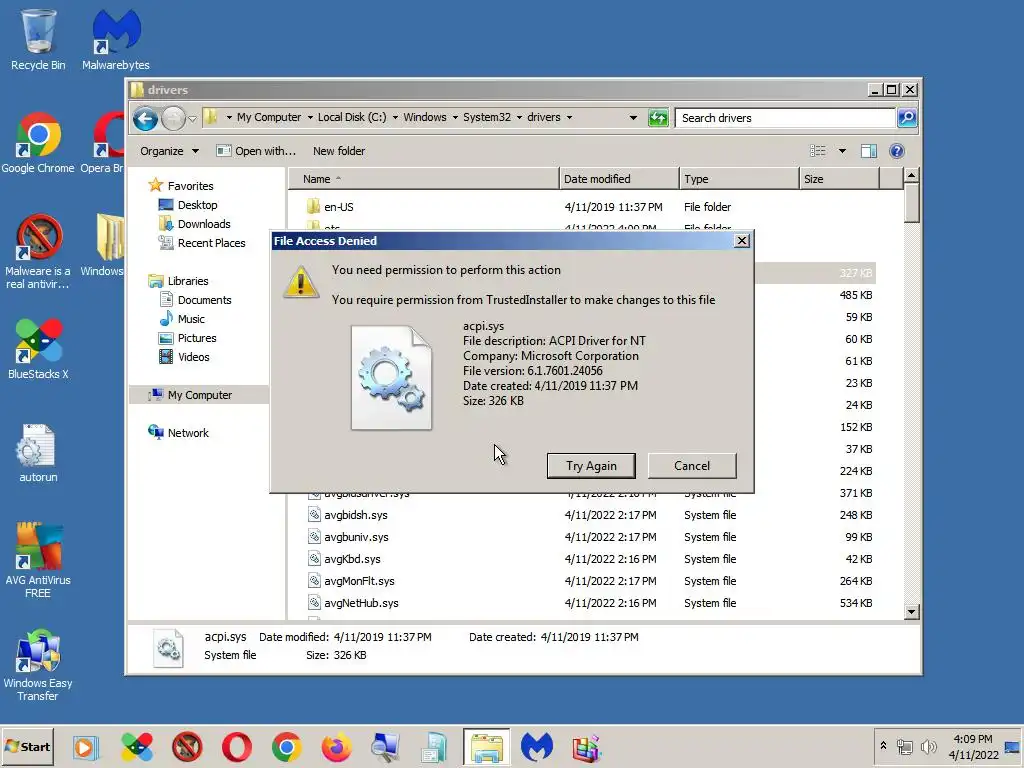
Task: Click Open with... in the toolbar
Action: 256,151
